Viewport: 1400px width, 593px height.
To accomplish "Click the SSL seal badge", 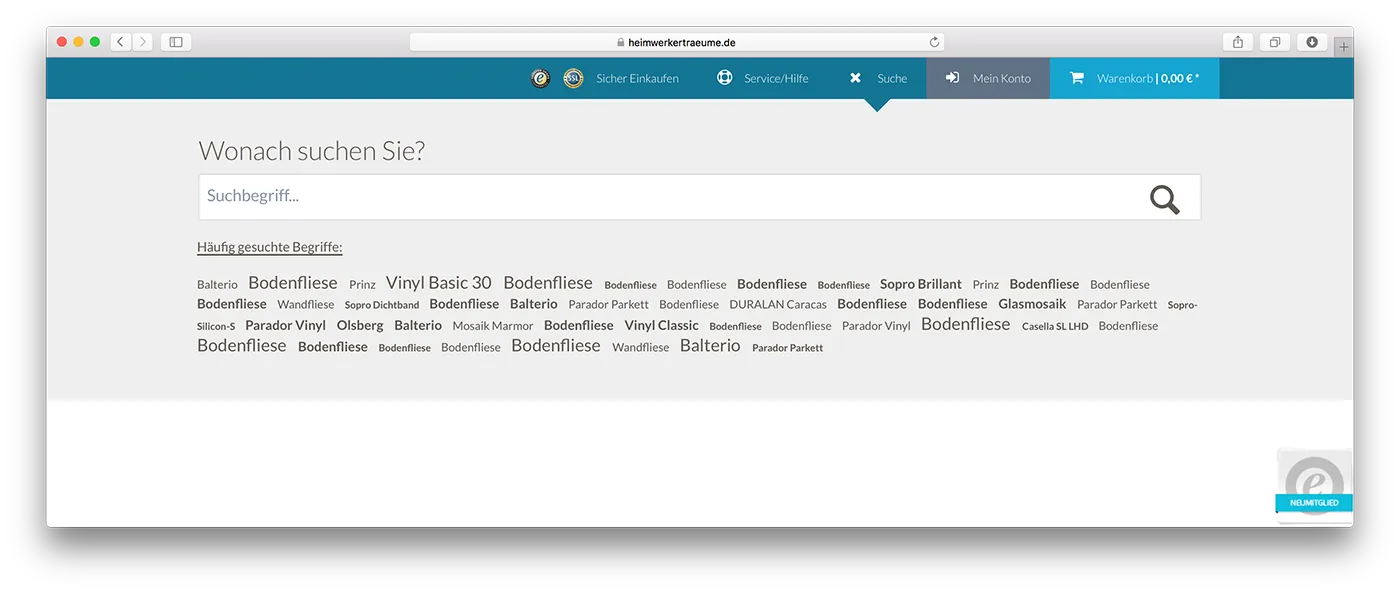I will pos(573,78).
